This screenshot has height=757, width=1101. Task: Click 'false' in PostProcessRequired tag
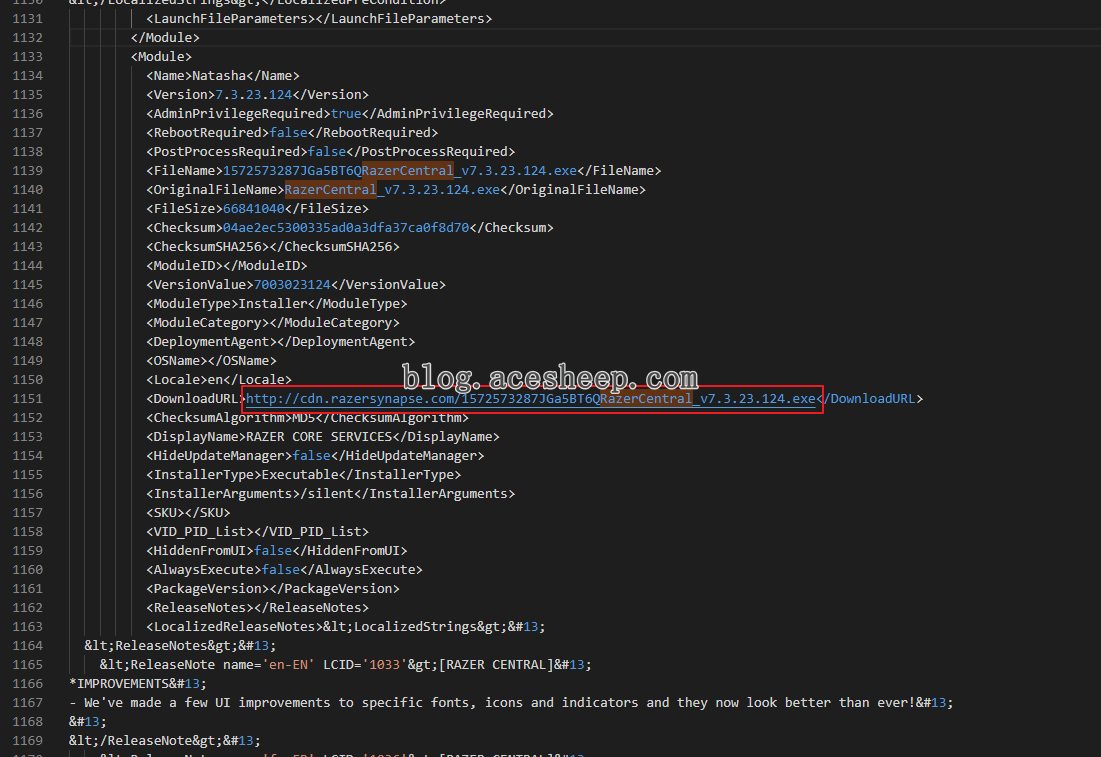click(x=327, y=152)
